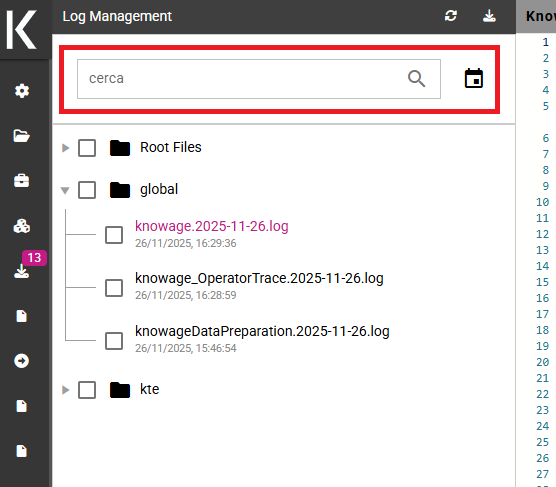
Task: Select the global folder label
Action: (x=159, y=189)
